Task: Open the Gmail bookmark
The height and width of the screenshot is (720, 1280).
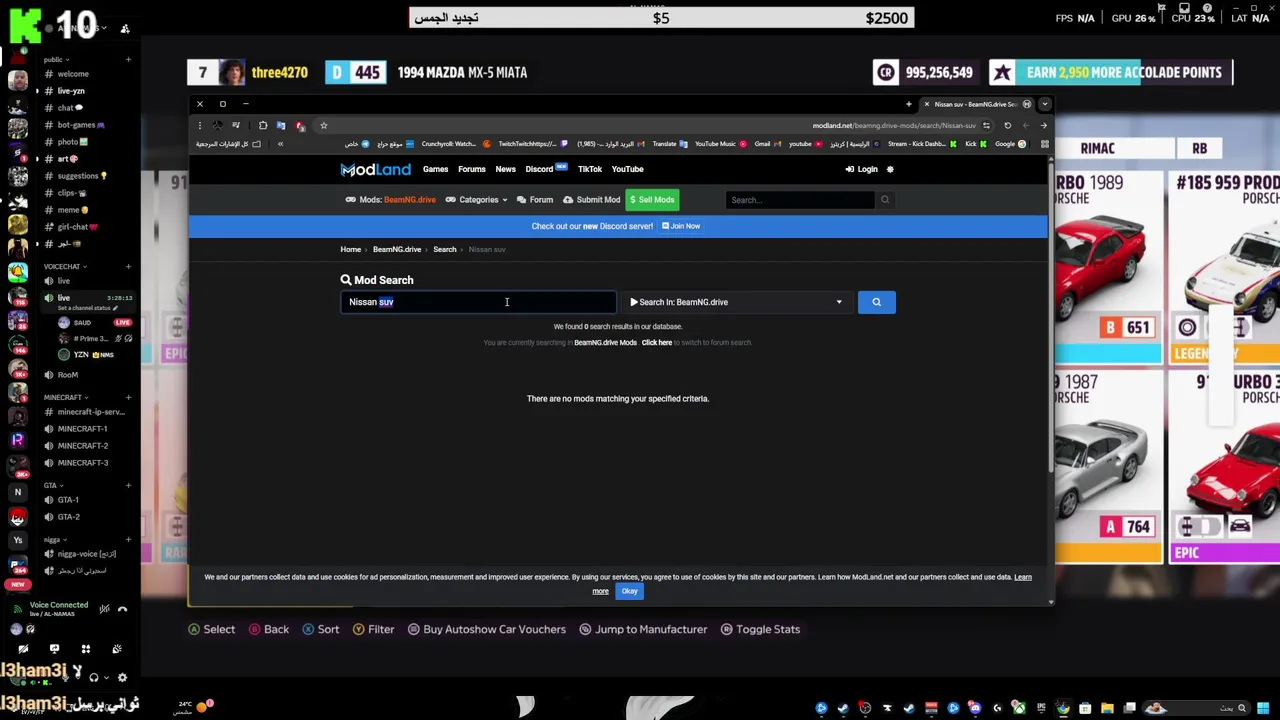Action: click(x=767, y=144)
